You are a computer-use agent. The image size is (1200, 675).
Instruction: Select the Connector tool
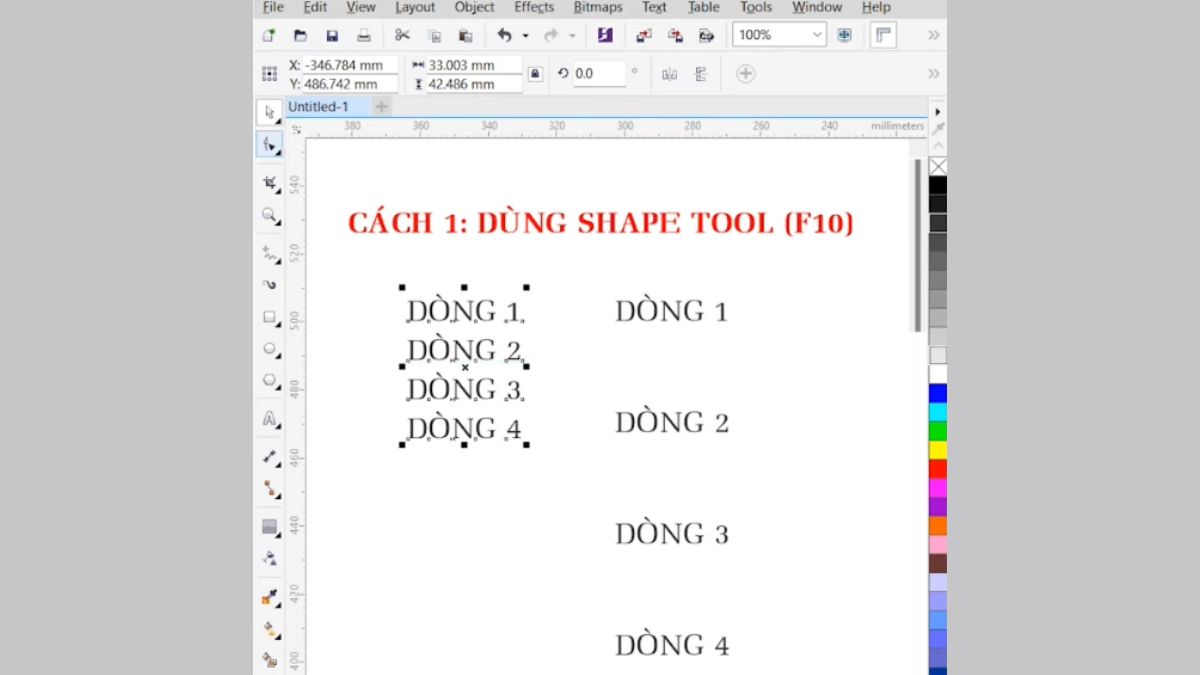[269, 489]
